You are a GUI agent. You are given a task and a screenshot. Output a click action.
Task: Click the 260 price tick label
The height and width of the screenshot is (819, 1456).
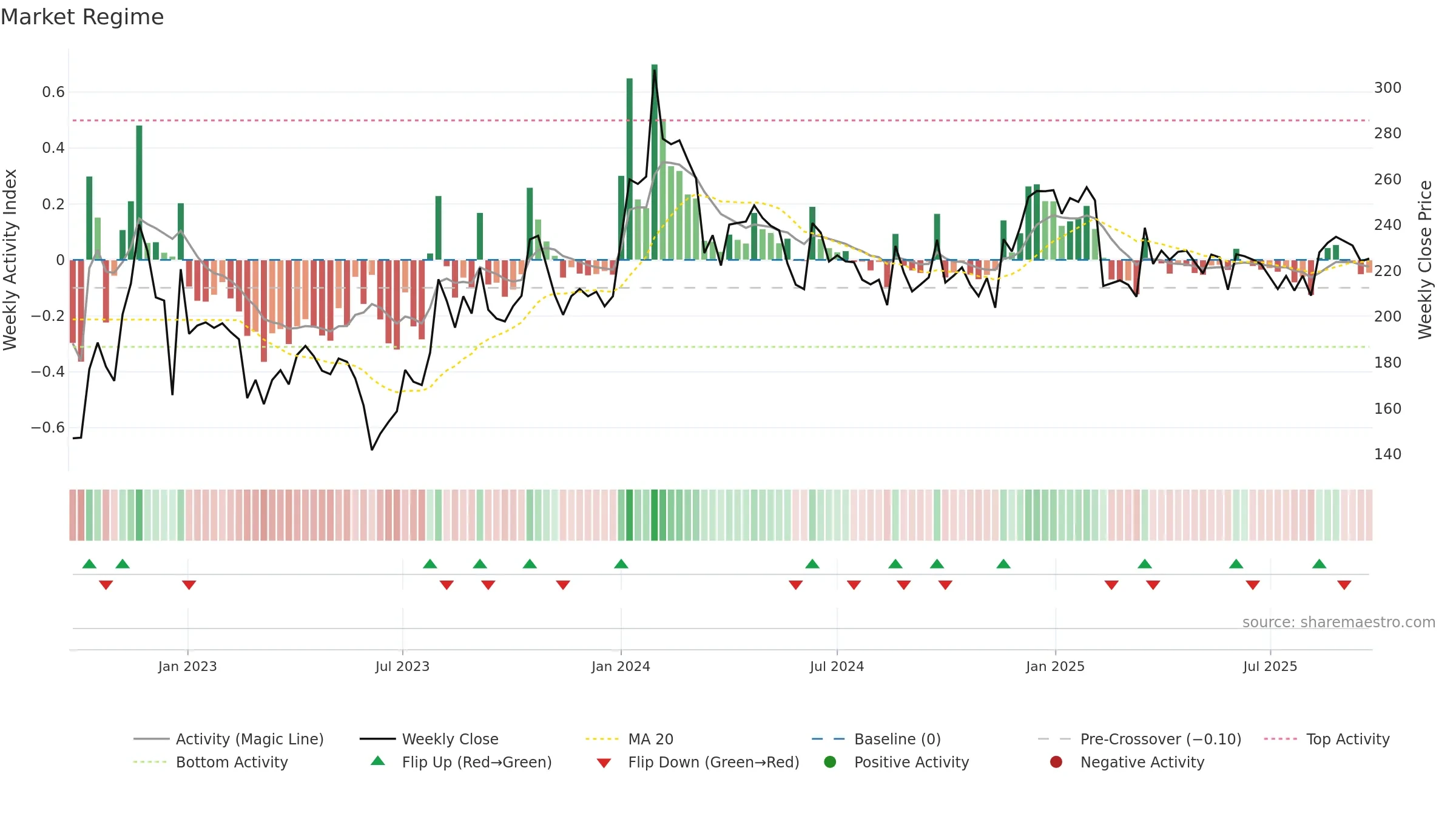tap(1387, 180)
